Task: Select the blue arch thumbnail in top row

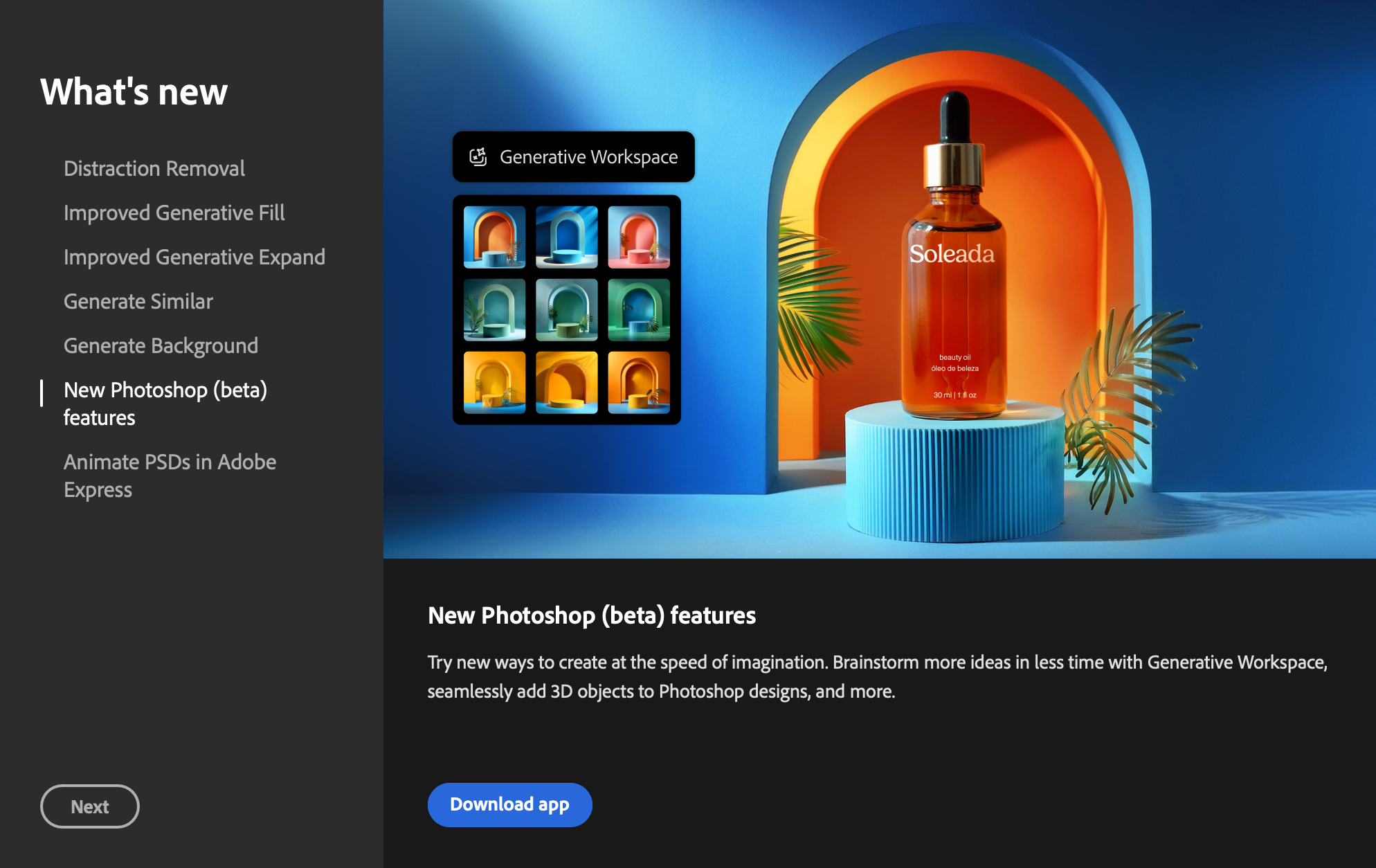Action: tap(567, 237)
